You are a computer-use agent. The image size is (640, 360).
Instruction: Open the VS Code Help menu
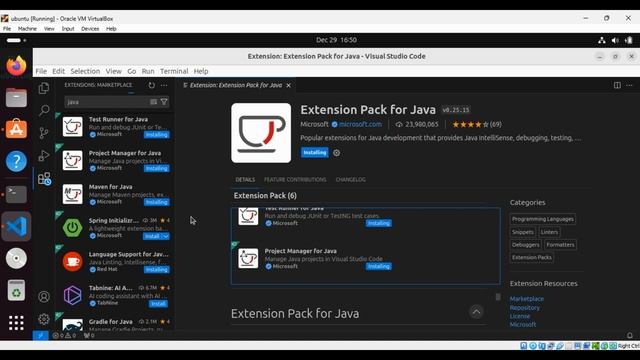[201, 71]
